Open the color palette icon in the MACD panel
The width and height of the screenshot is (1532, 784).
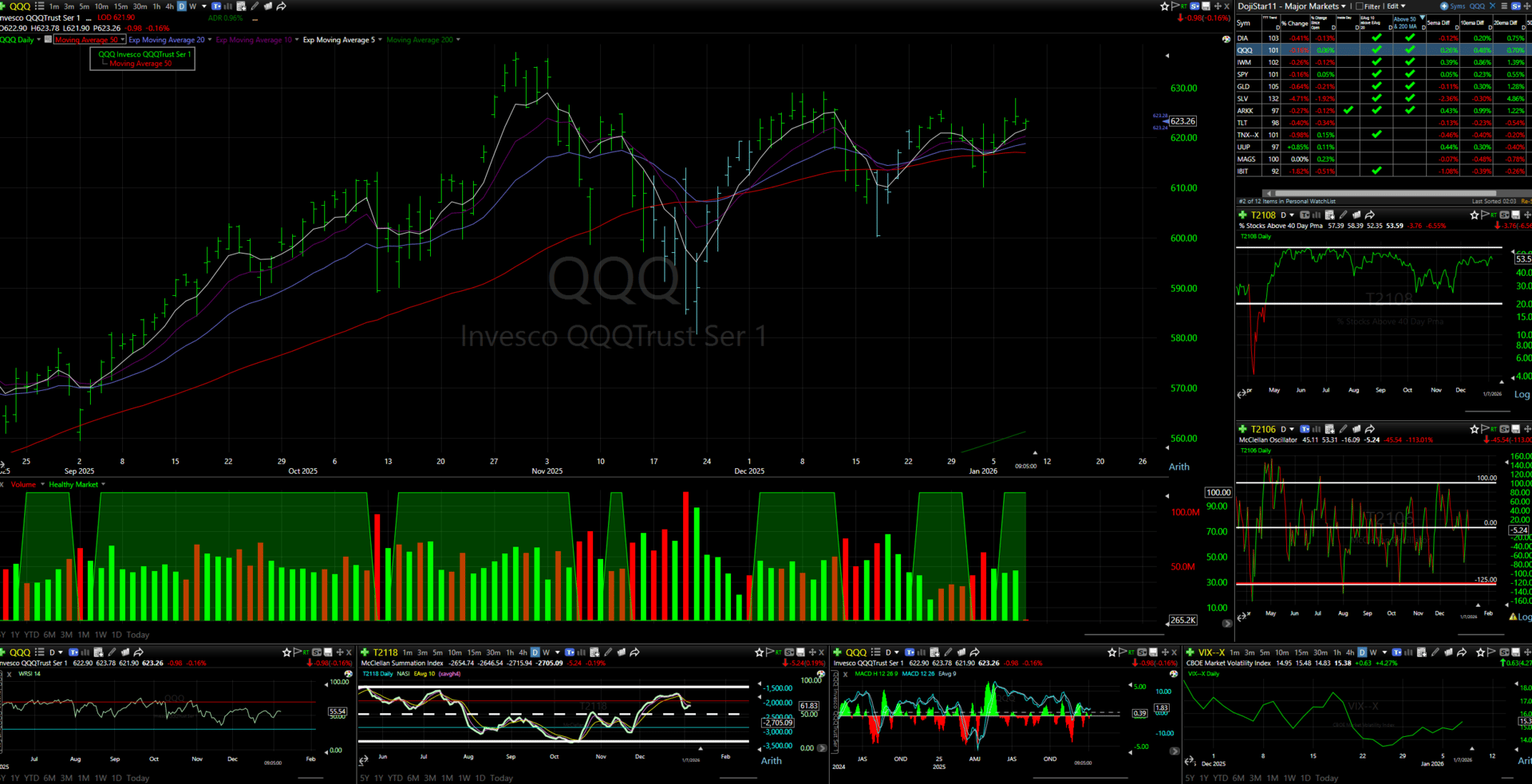click(1173, 674)
